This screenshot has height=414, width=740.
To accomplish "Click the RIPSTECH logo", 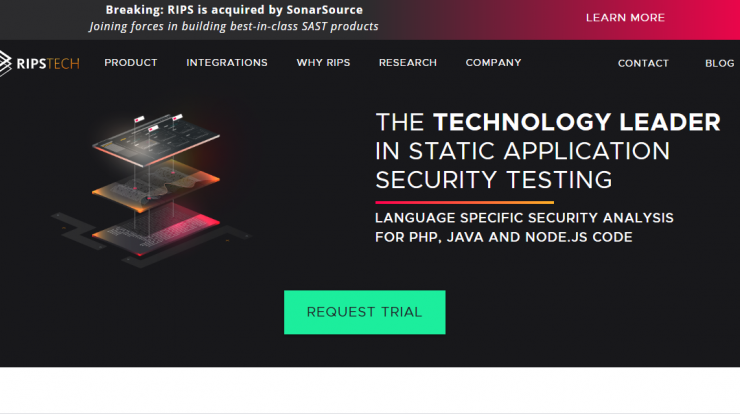I will pyautogui.click(x=40, y=63).
